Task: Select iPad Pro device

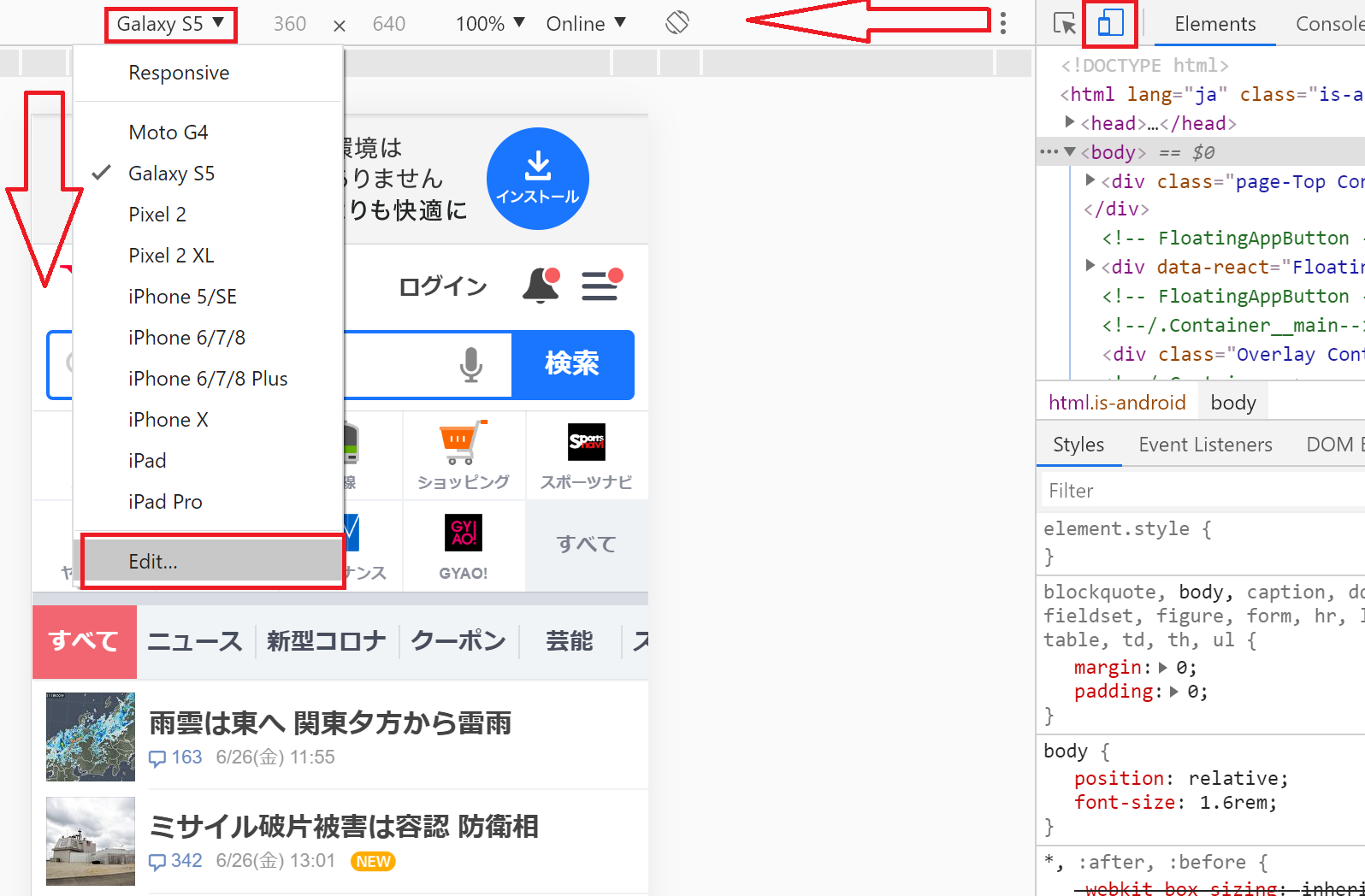Action: coord(209,502)
